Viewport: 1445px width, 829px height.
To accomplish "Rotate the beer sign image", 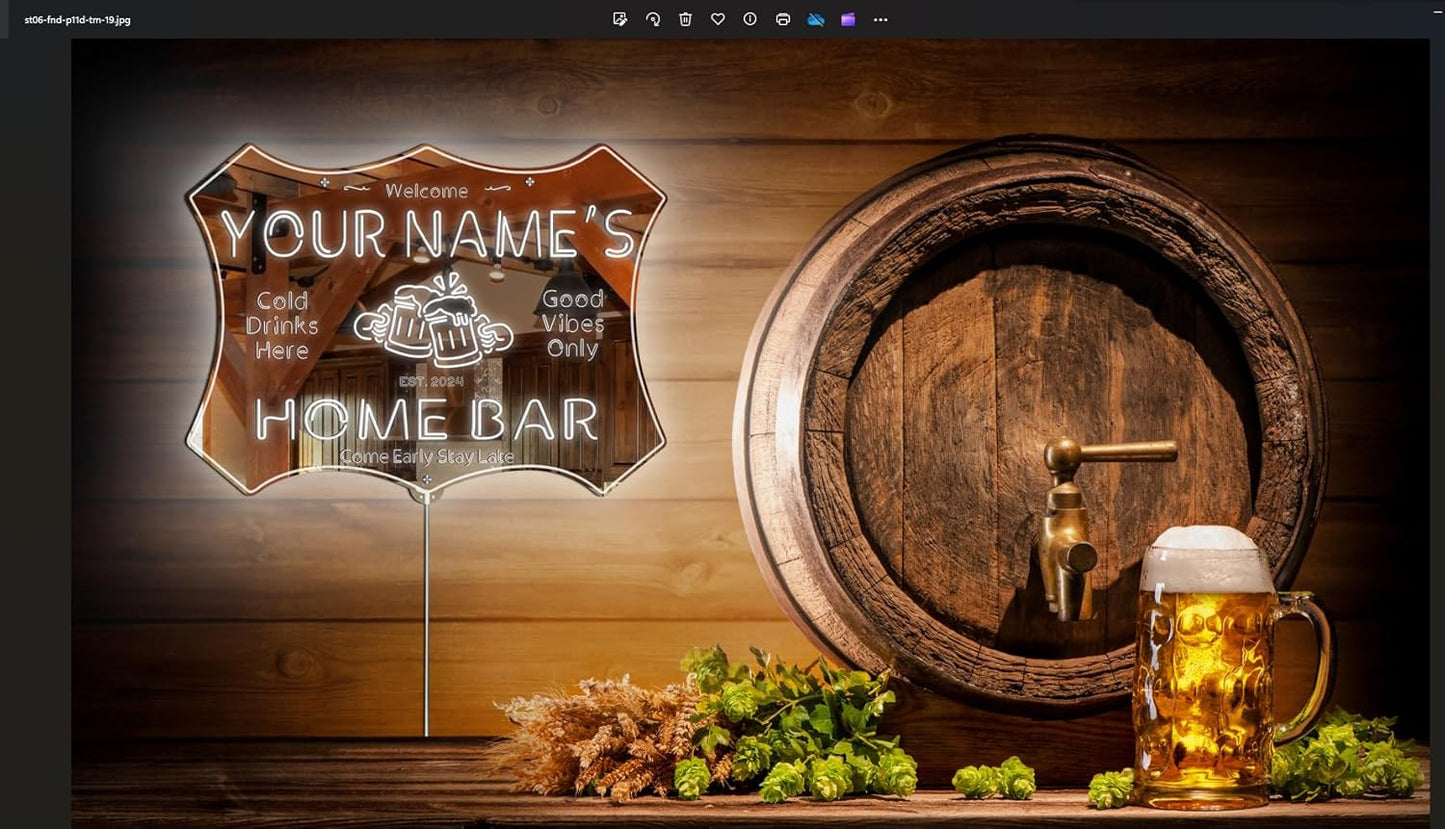I will (x=652, y=19).
